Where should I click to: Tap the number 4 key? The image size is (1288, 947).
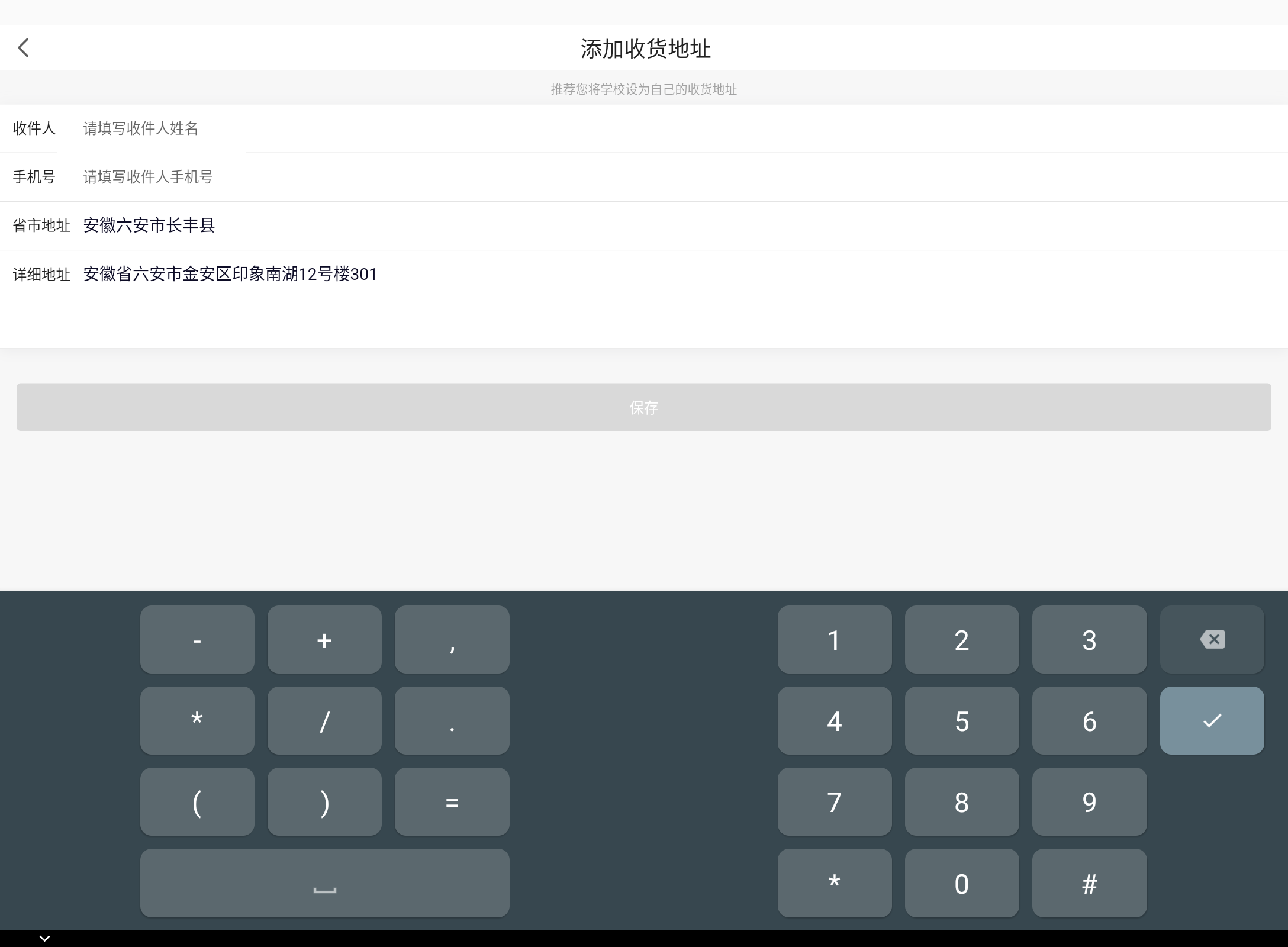tap(835, 720)
